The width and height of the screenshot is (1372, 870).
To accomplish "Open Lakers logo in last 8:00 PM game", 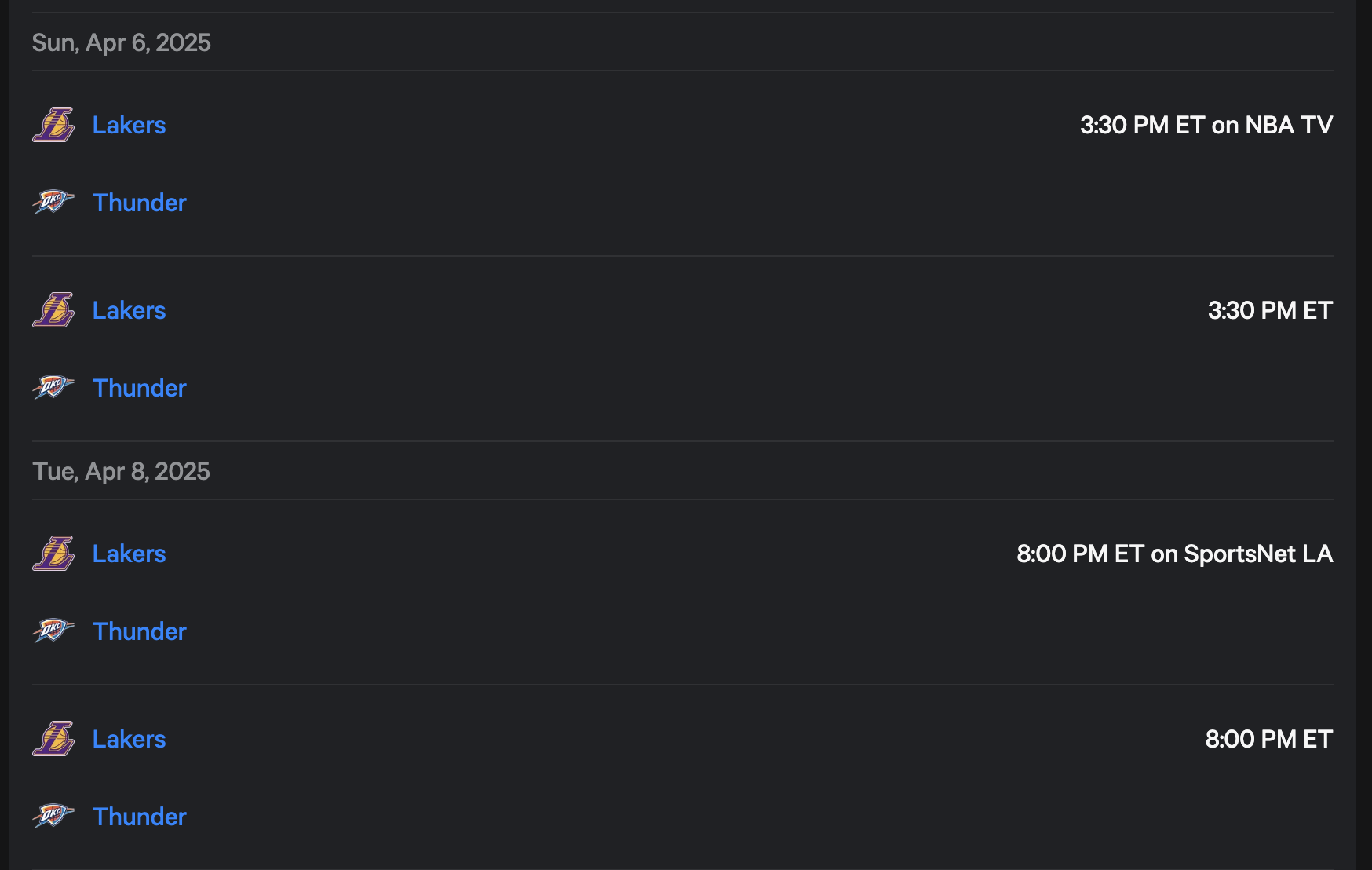I will pos(53,739).
